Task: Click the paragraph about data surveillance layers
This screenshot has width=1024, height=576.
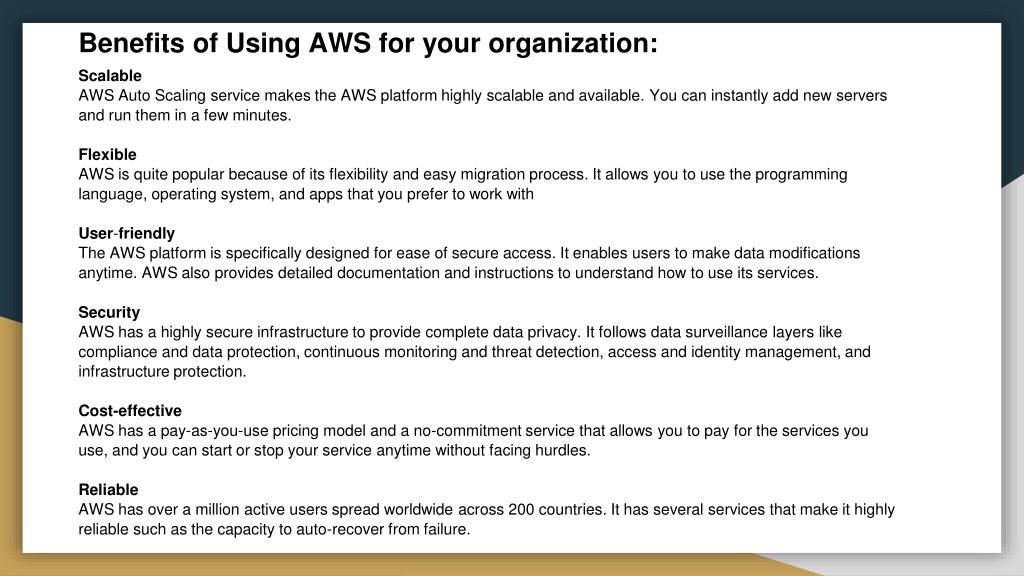Action: pos(474,352)
